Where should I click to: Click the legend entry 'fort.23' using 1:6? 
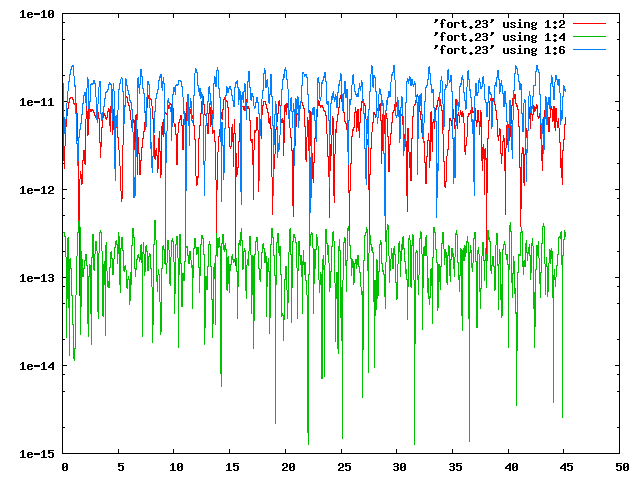(500, 50)
